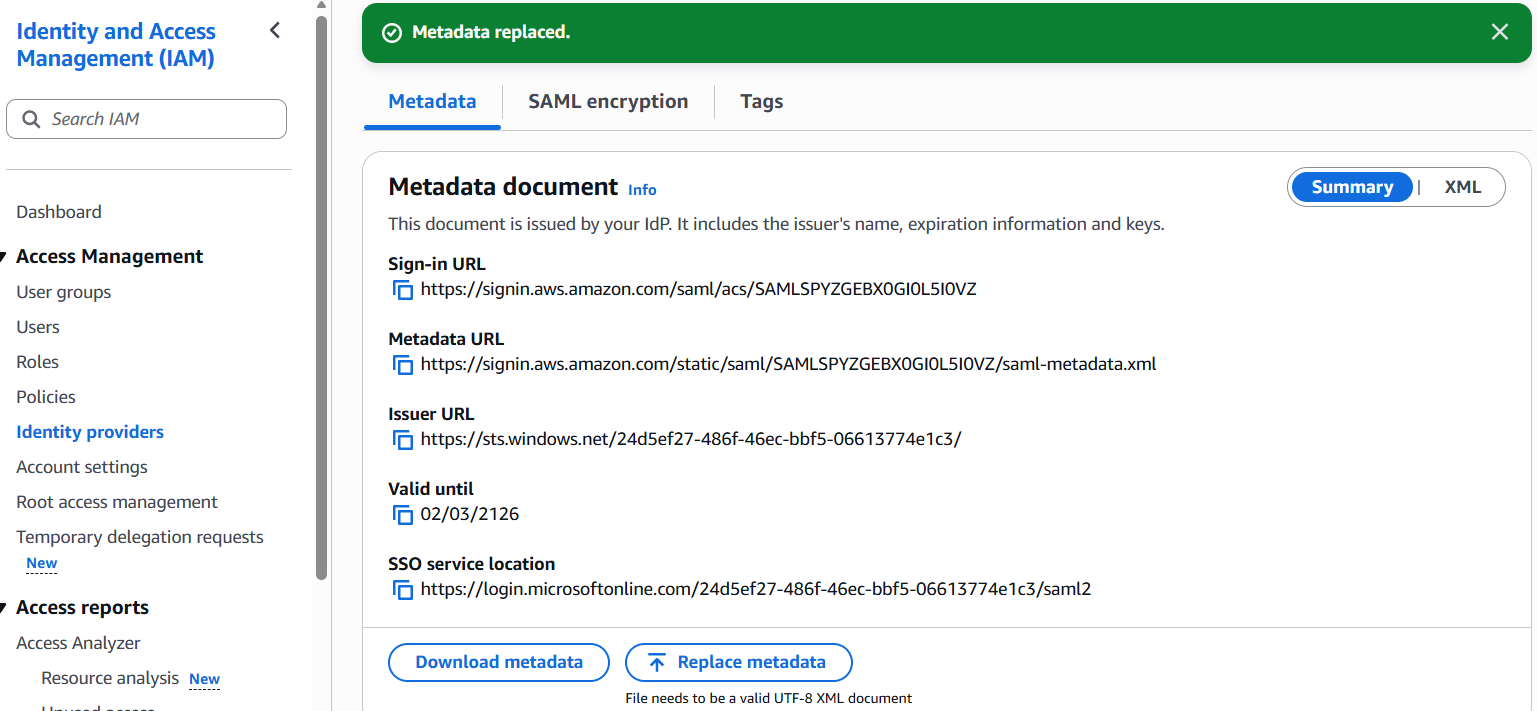Switch metadata view to Summary
This screenshot has width=1537, height=711.
point(1351,187)
